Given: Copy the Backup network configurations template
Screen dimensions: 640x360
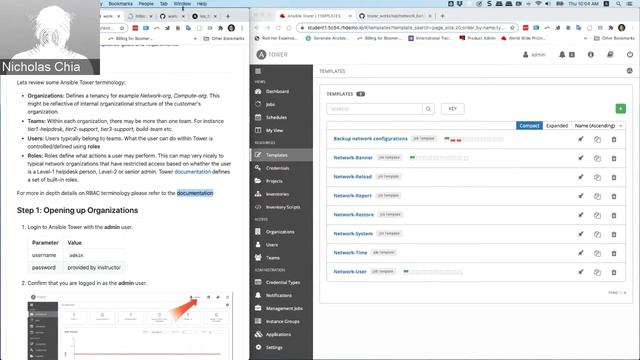Looking at the screenshot, I should coord(597,140).
